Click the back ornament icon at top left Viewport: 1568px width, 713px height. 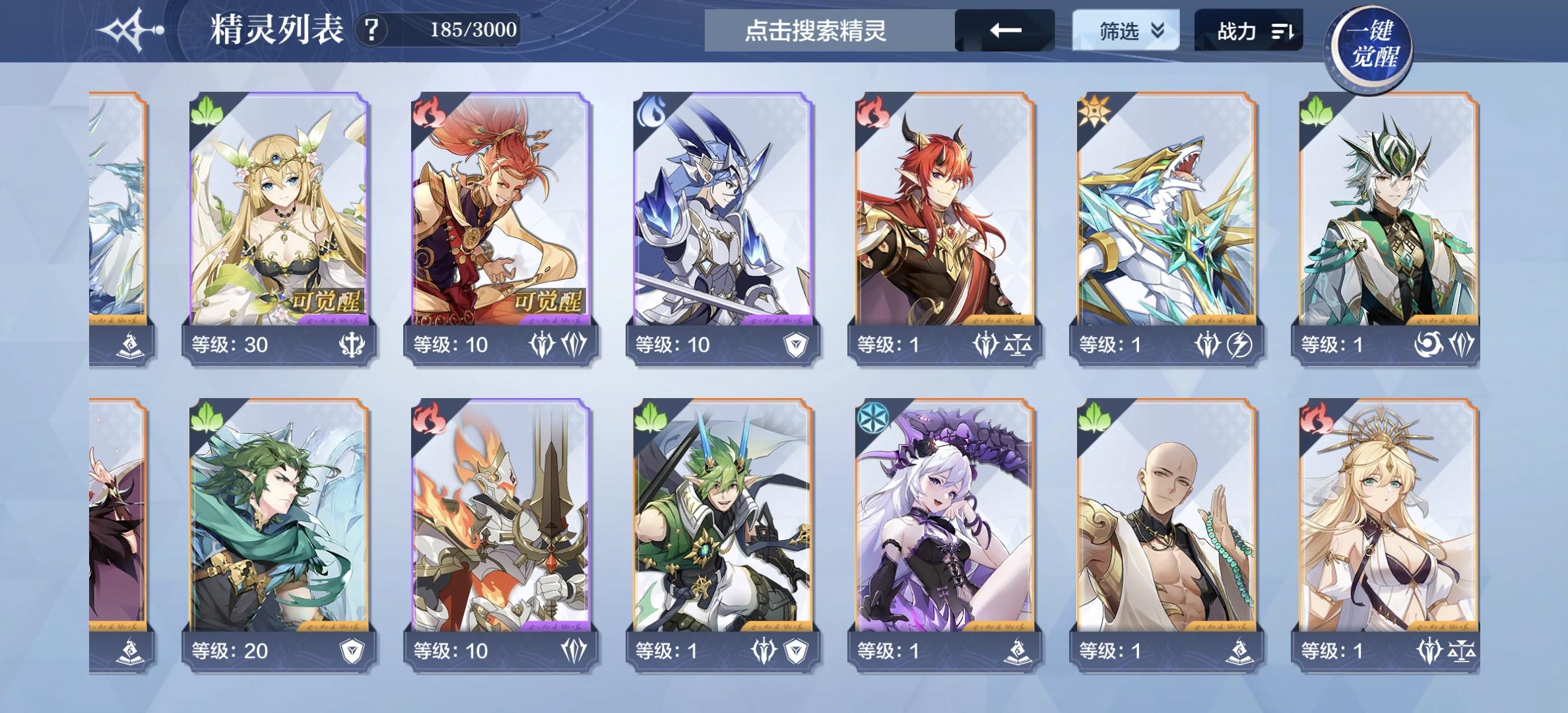(130, 30)
